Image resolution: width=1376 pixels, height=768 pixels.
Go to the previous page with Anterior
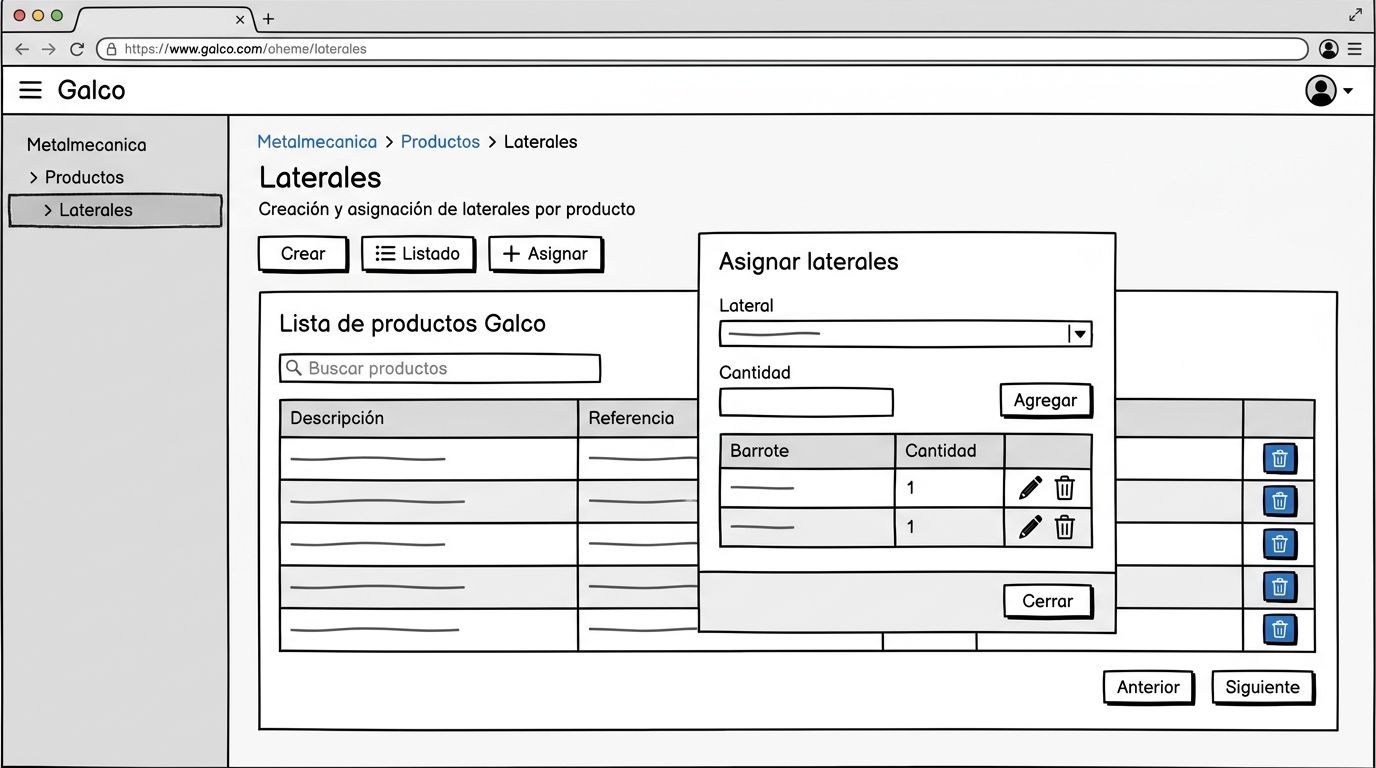point(1148,688)
